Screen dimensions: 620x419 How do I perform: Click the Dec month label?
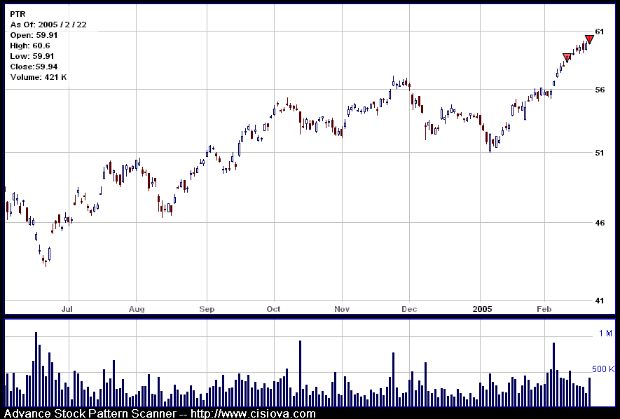[x=409, y=309]
